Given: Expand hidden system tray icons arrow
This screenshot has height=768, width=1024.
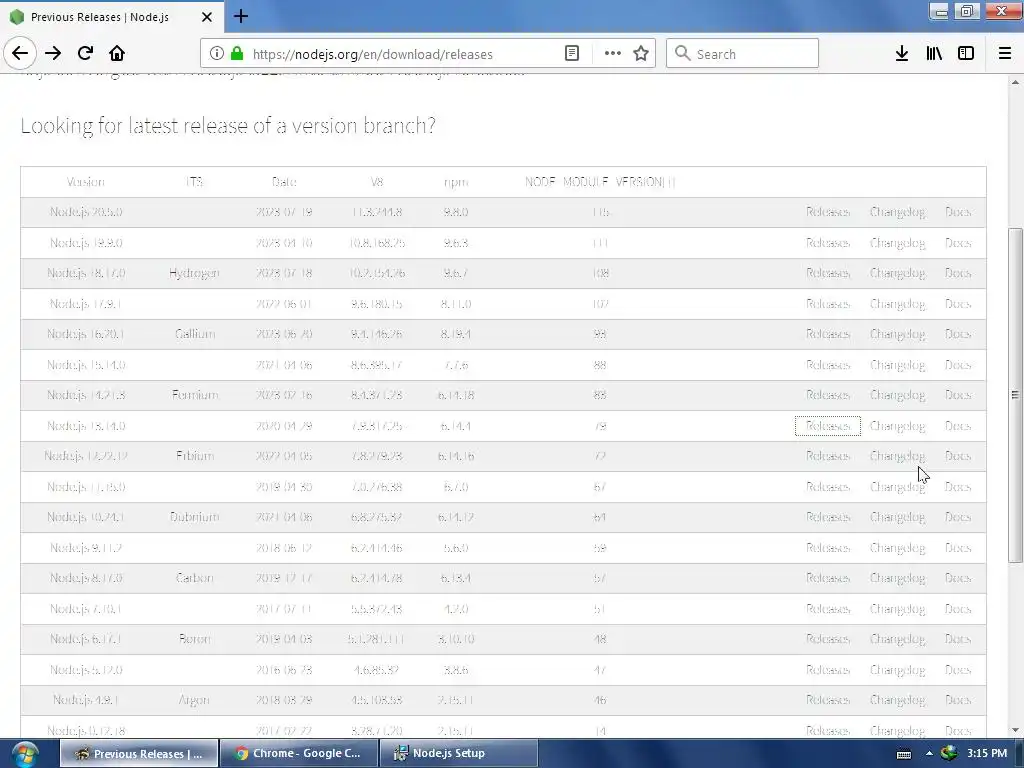Looking at the screenshot, I should coord(929,754).
